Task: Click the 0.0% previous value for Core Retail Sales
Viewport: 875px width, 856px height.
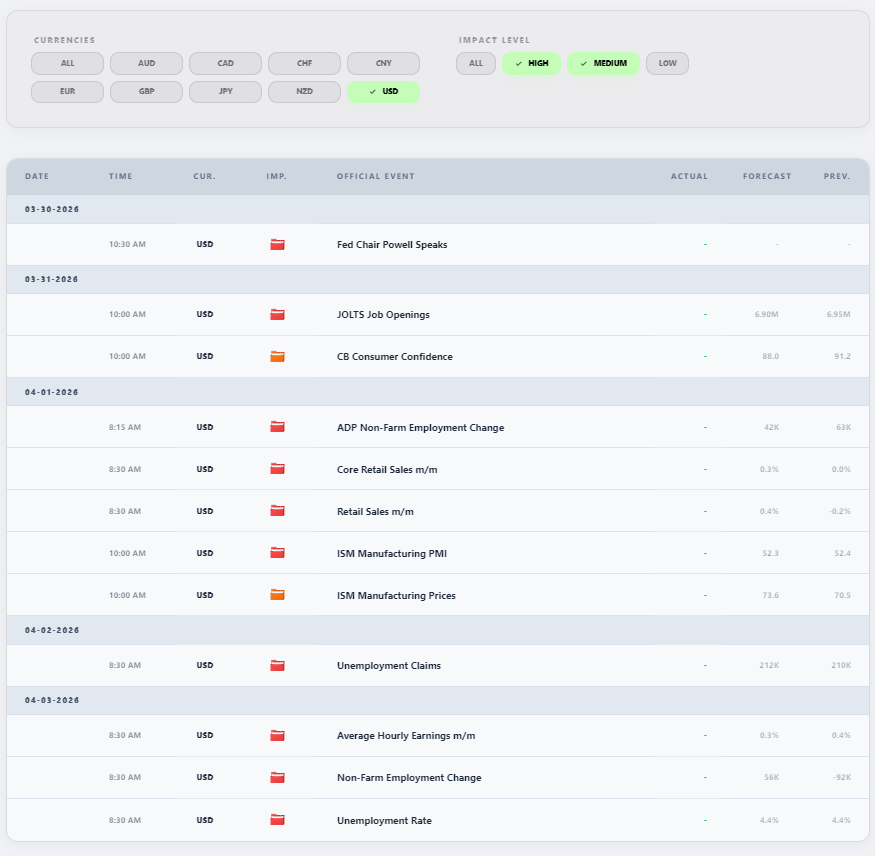Action: (x=841, y=469)
